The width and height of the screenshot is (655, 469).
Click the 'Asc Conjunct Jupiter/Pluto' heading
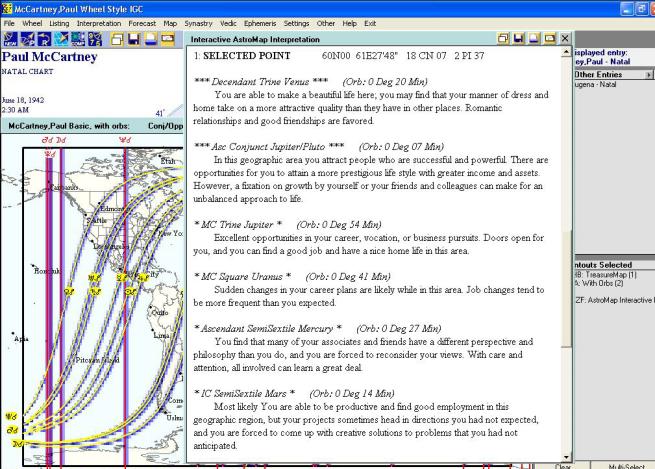click(268, 147)
